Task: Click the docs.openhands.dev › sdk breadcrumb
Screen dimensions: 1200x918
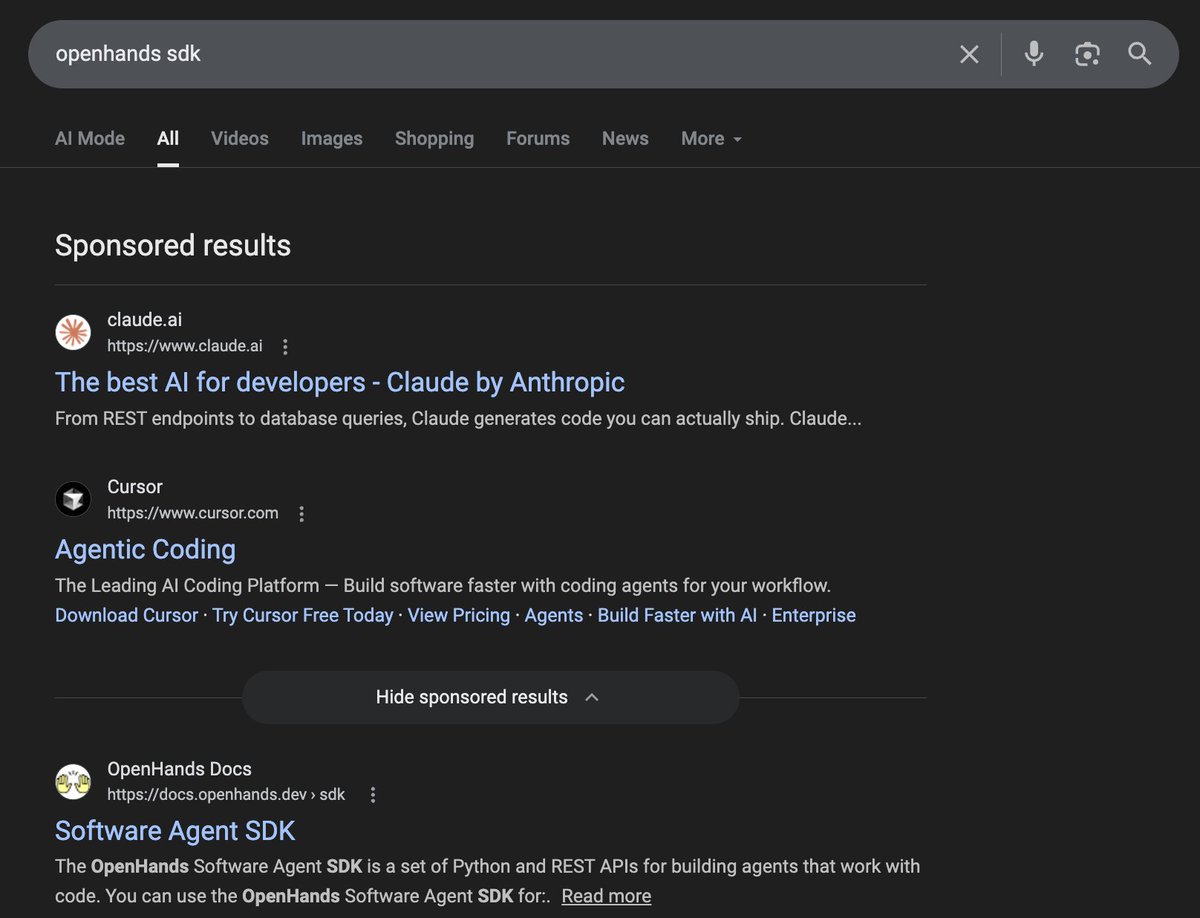Action: tap(226, 795)
